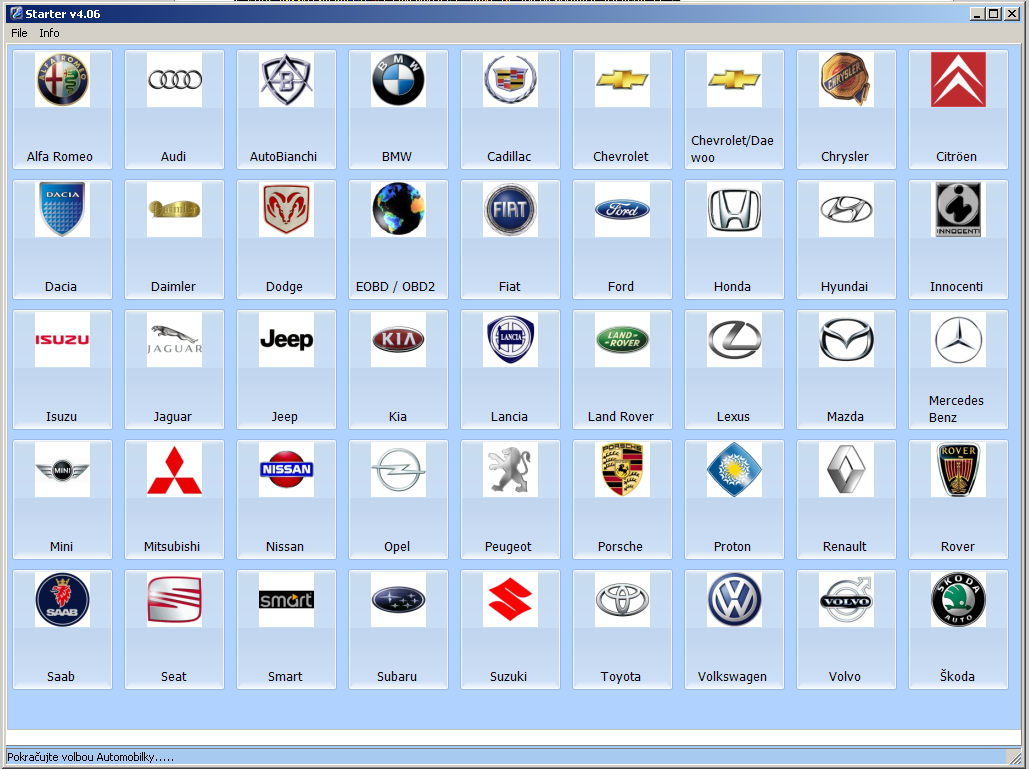
Task: Open the Info menu
Action: click(x=49, y=33)
